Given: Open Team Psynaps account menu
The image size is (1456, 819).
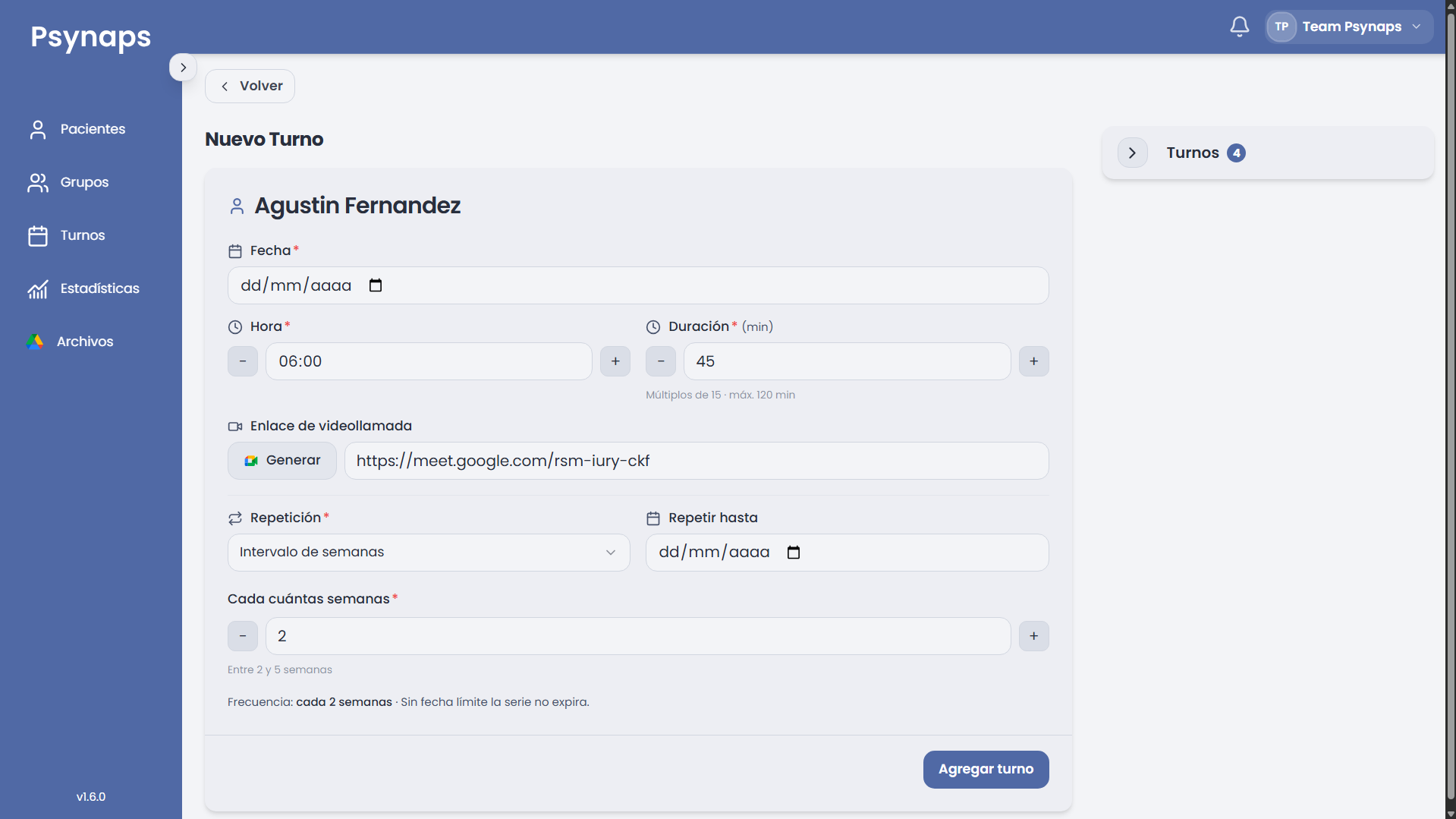Looking at the screenshot, I should coord(1348,27).
